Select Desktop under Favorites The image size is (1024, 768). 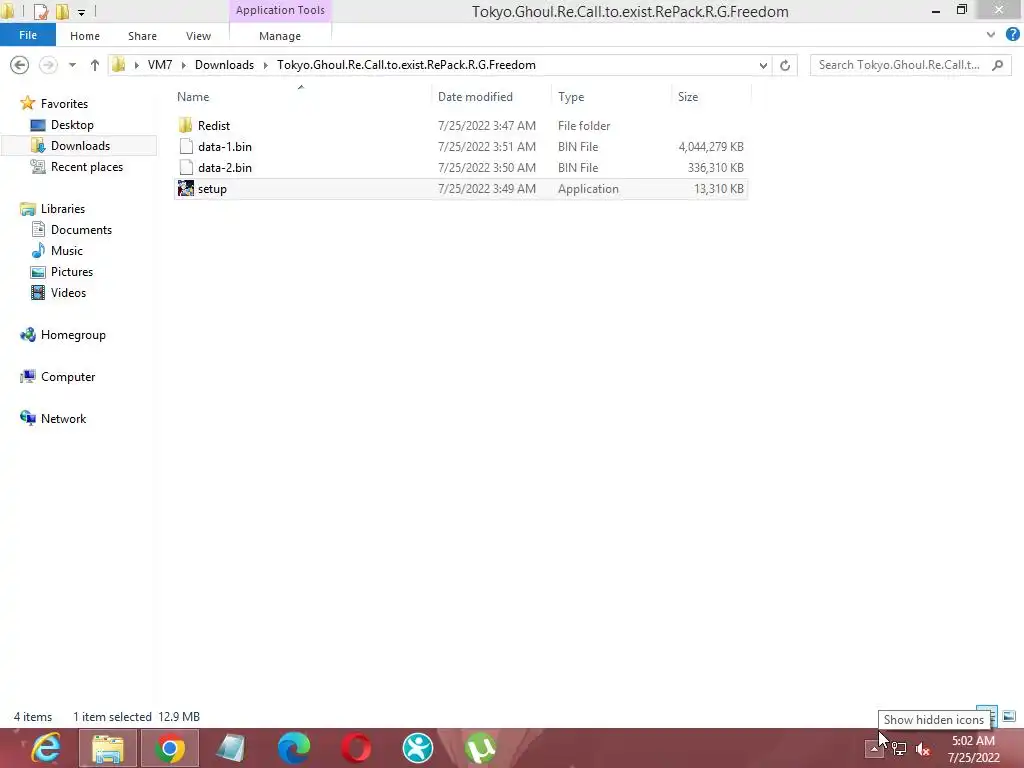(x=72, y=125)
